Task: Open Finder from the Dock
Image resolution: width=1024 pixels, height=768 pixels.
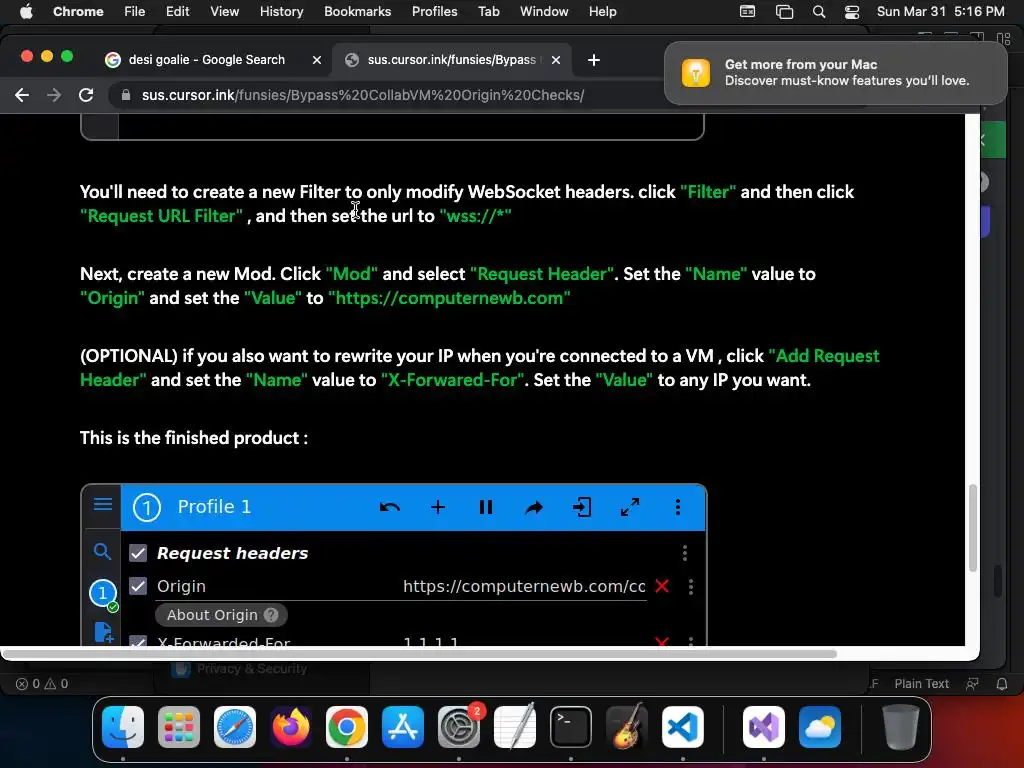Action: click(123, 727)
